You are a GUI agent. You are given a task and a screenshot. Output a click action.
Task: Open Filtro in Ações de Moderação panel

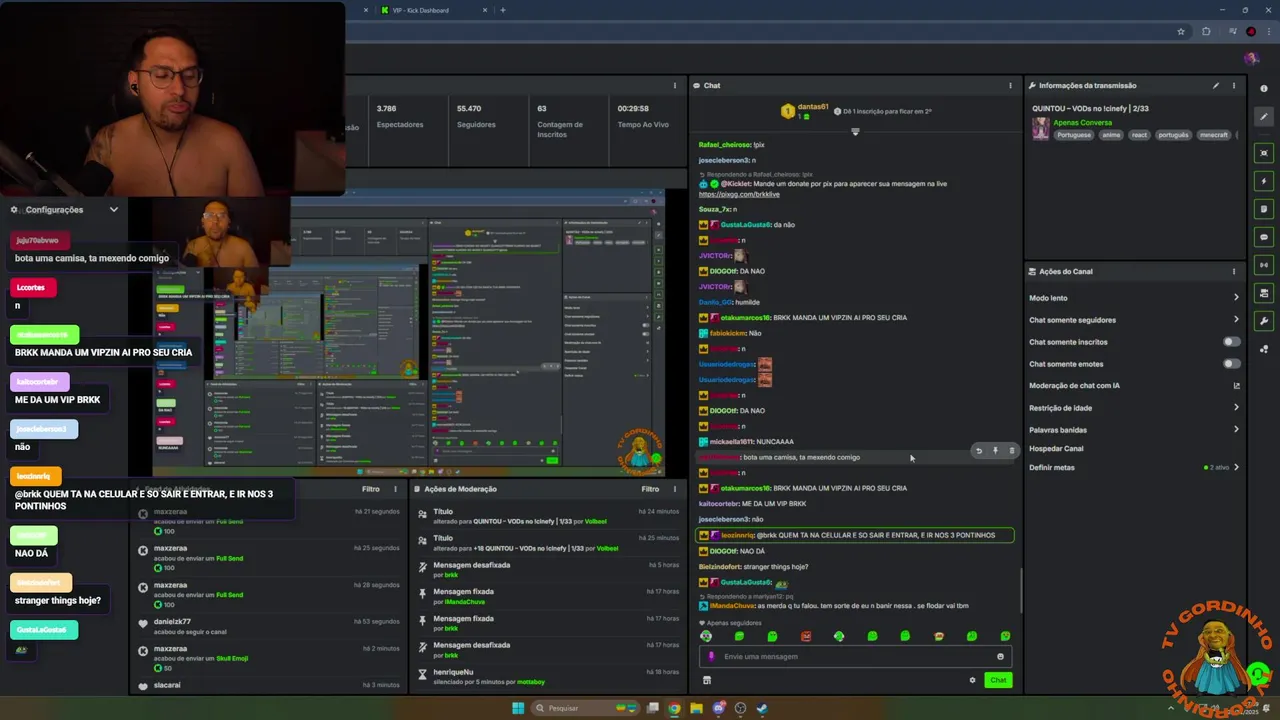pos(651,490)
